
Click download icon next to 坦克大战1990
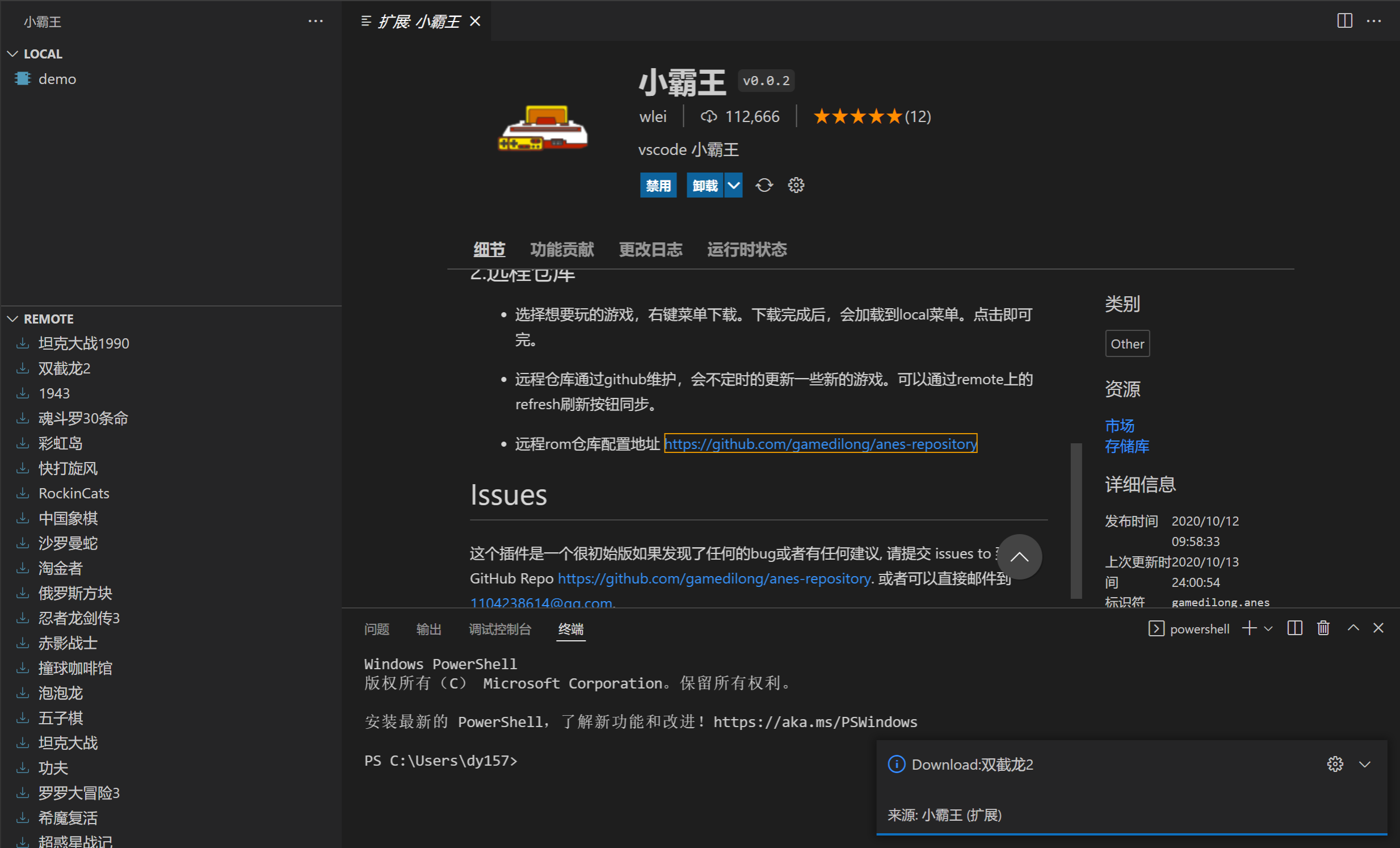click(23, 343)
